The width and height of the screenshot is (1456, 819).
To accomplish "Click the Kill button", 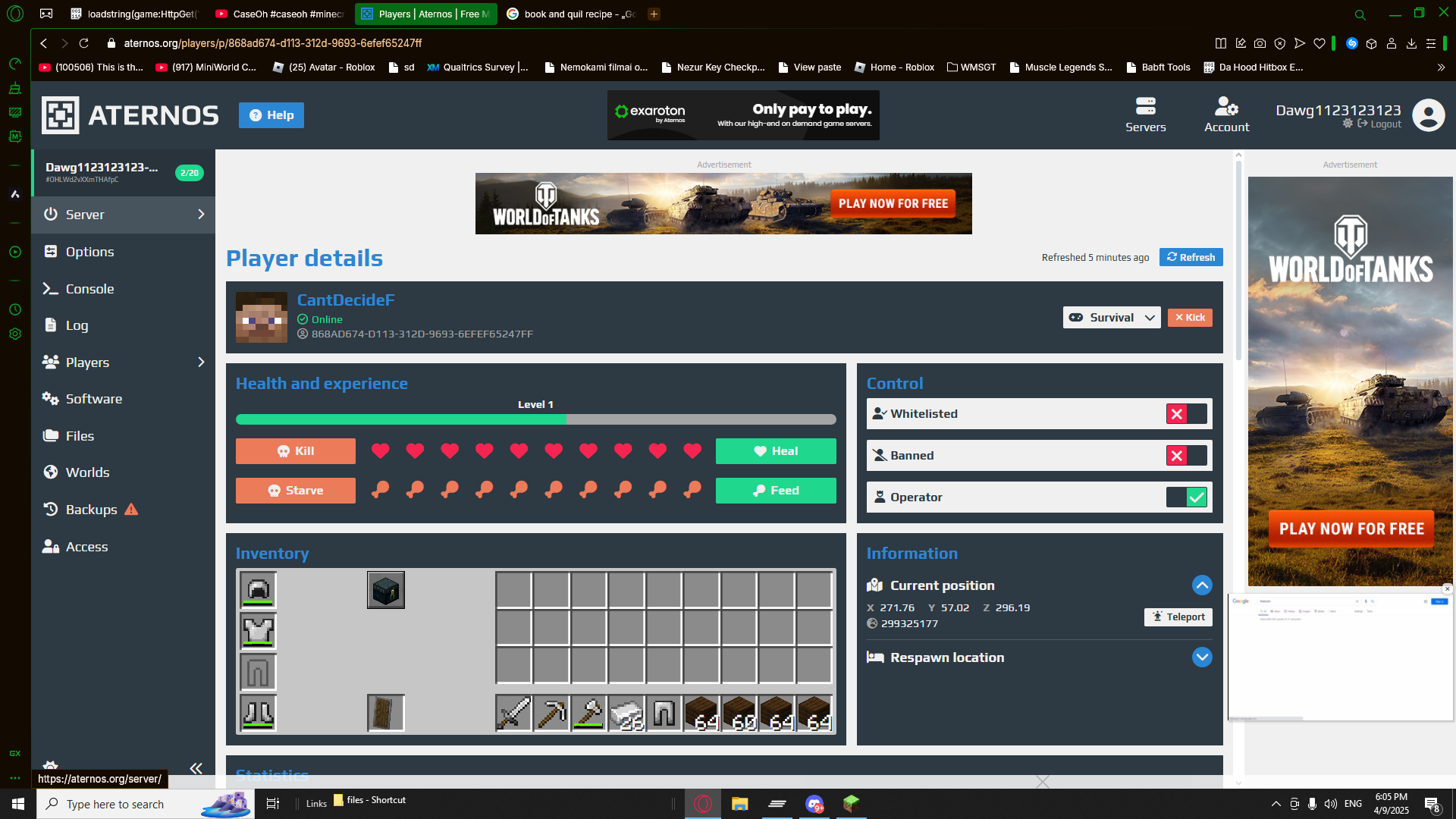I will pos(296,451).
